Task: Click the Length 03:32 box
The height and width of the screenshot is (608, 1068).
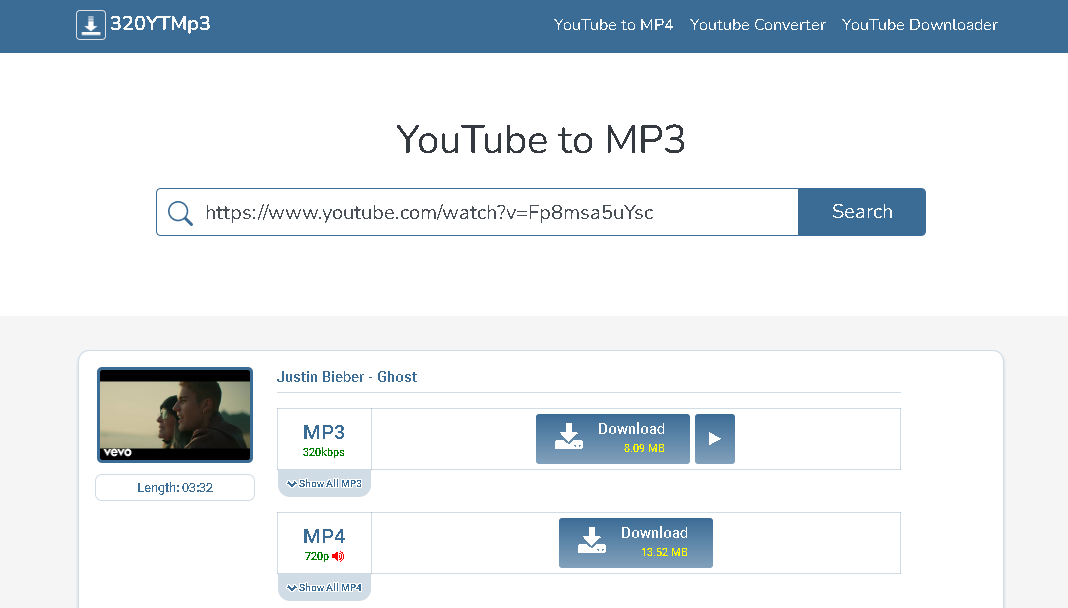Action: pyautogui.click(x=175, y=488)
